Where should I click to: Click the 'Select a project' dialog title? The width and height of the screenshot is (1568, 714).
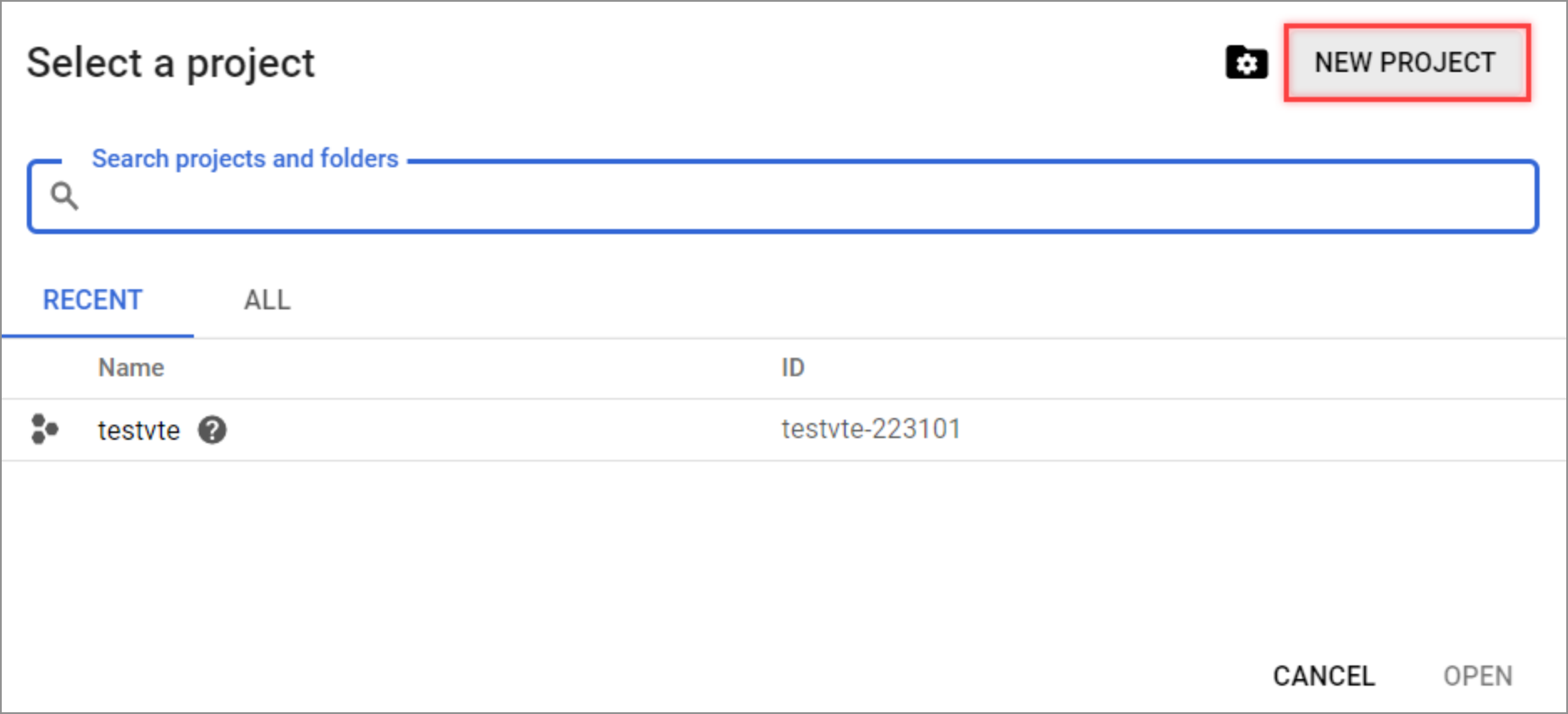click(x=171, y=64)
